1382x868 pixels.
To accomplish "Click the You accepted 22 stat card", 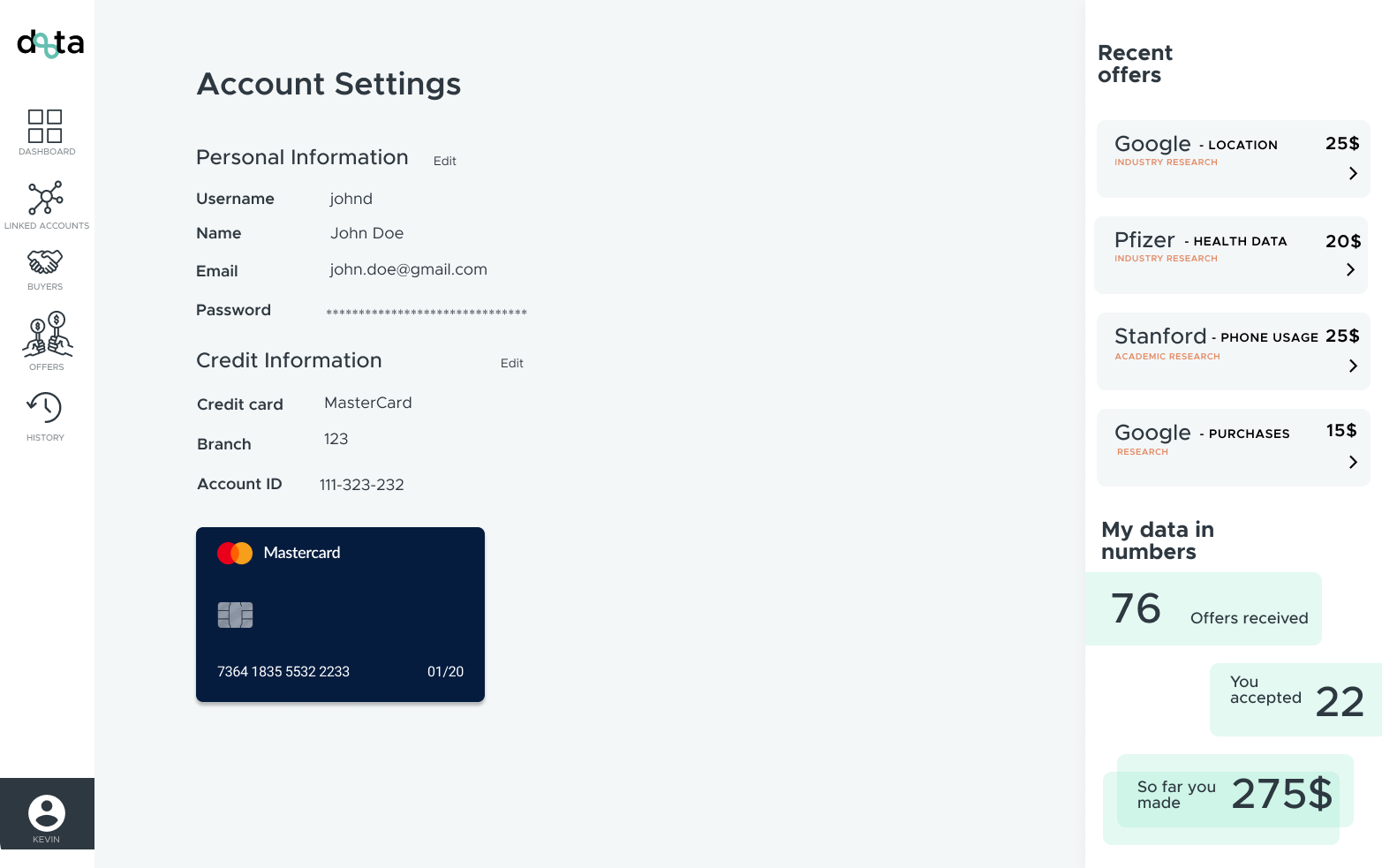I will pyautogui.click(x=1295, y=699).
